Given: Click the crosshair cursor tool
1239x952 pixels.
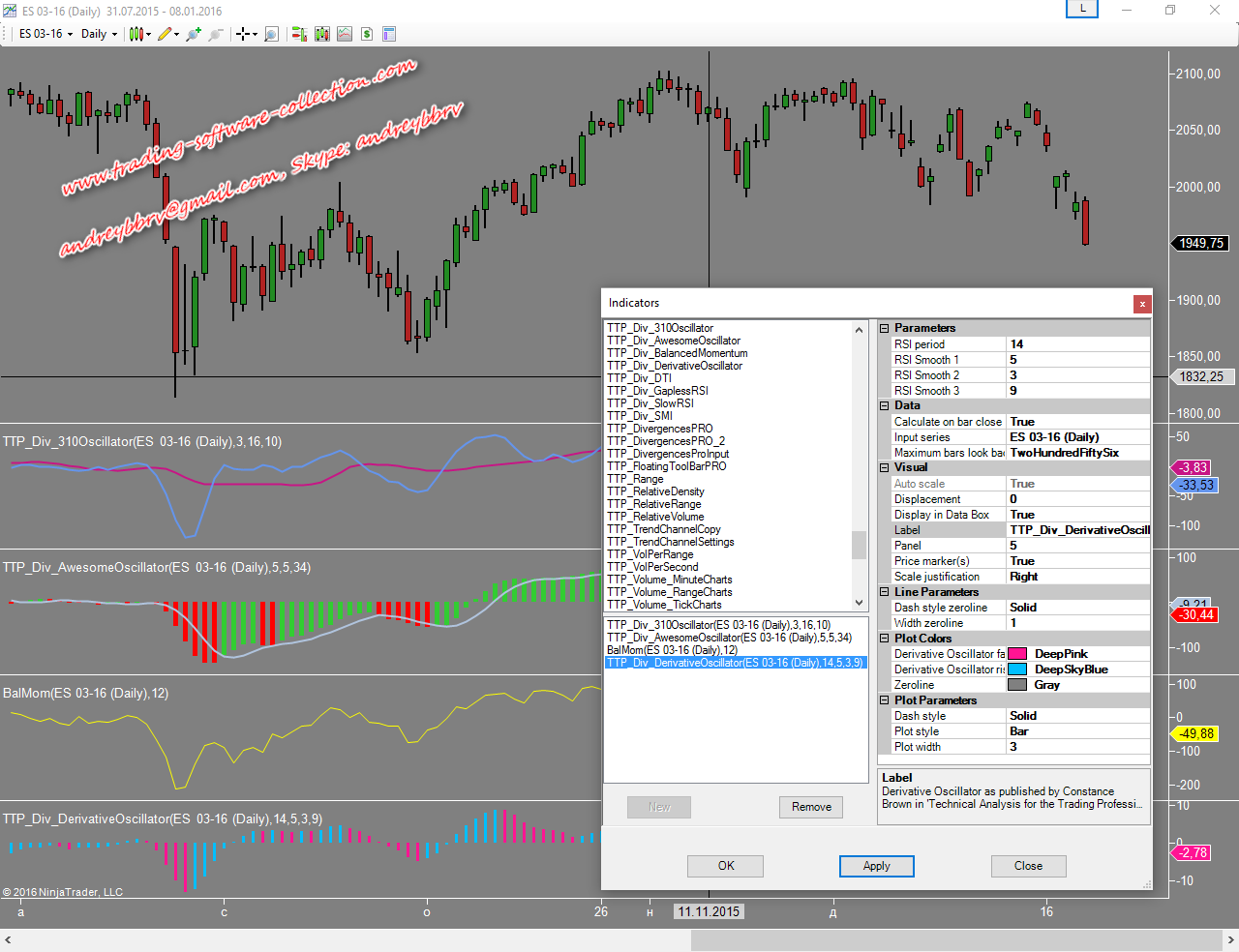Looking at the screenshot, I should tap(243, 34).
